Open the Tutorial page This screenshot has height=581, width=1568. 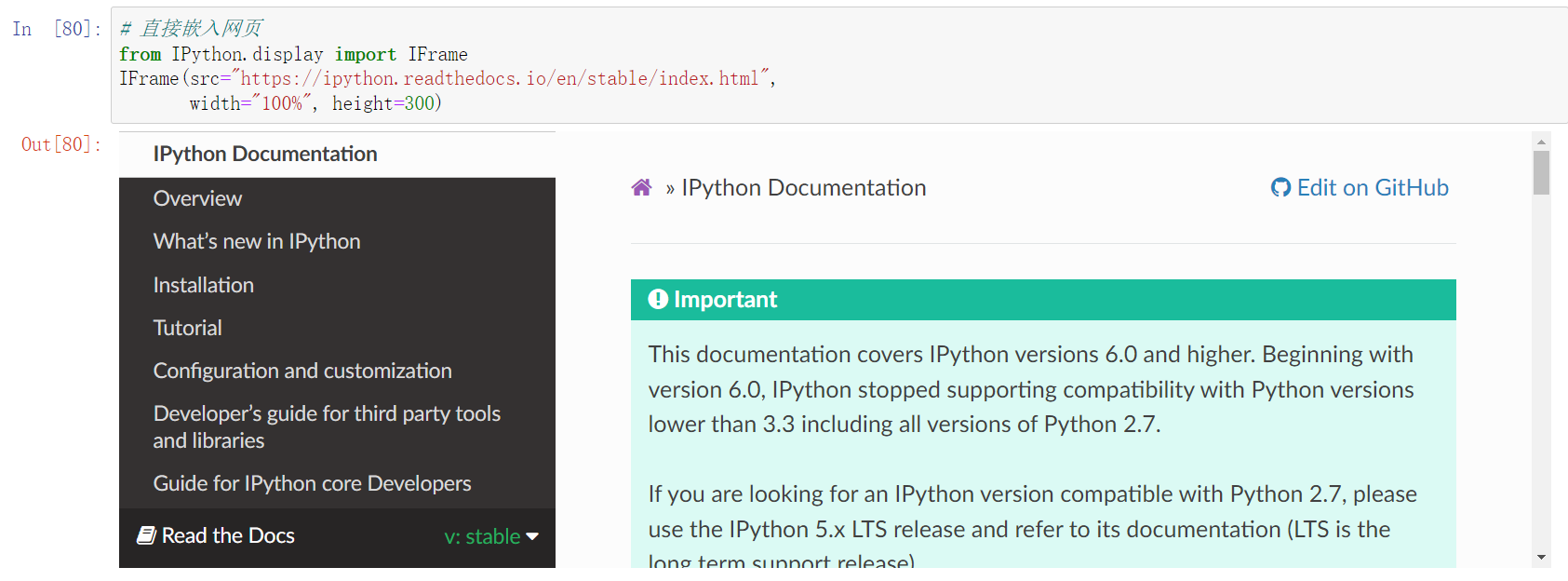(187, 328)
